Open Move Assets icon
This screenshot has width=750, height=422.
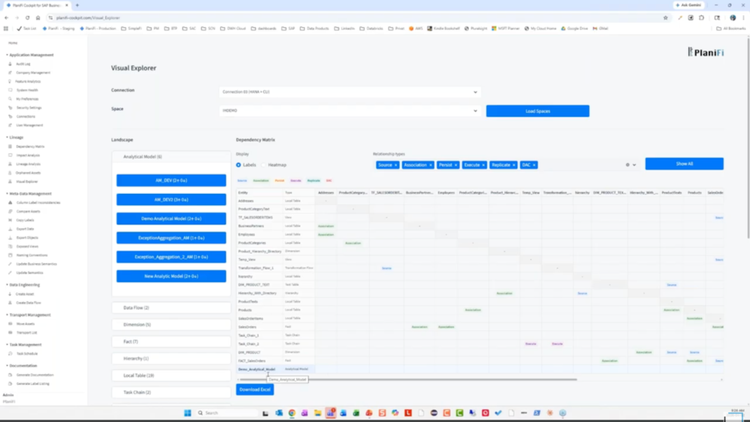[x=10, y=324]
